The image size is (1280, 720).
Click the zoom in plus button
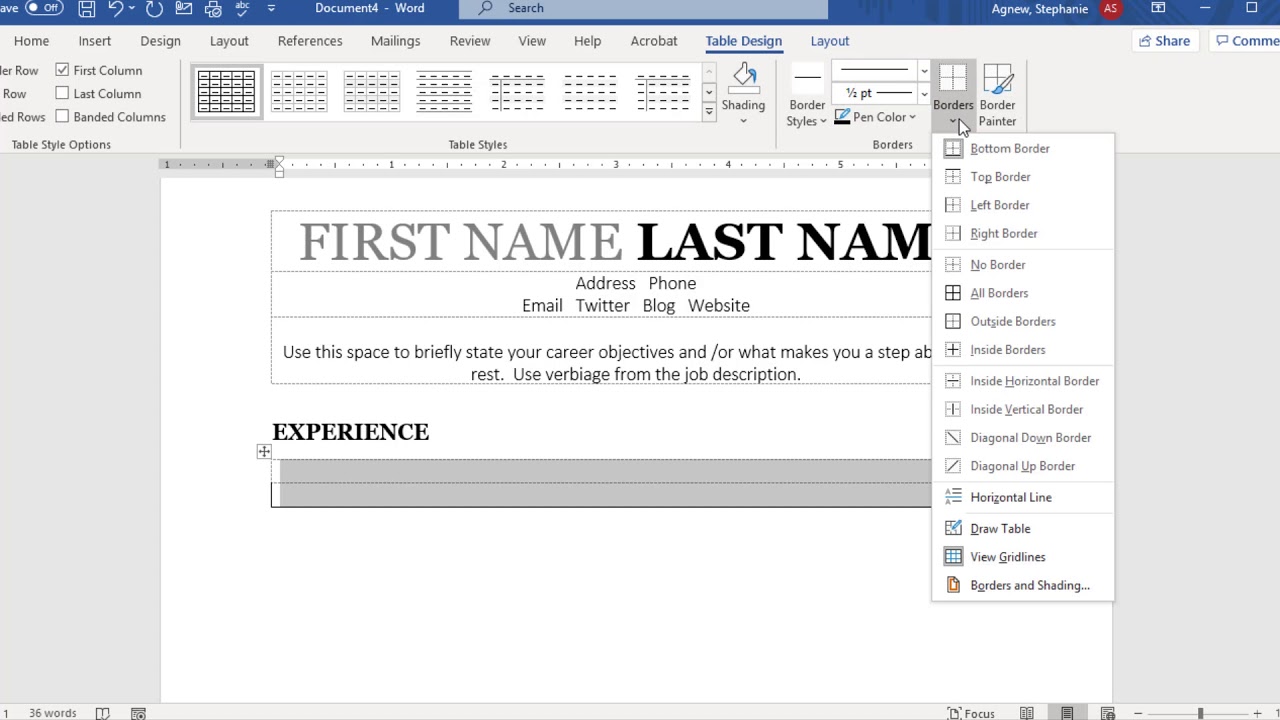[1257, 713]
